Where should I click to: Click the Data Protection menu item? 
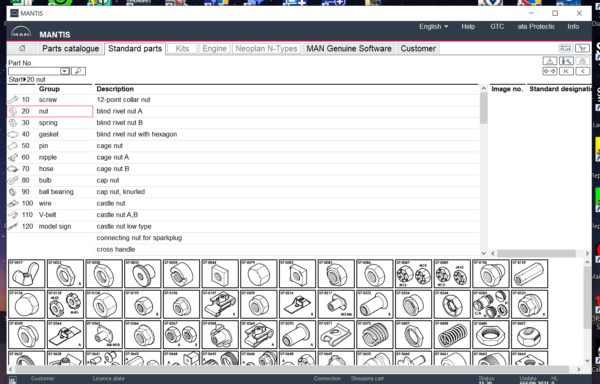(536, 26)
